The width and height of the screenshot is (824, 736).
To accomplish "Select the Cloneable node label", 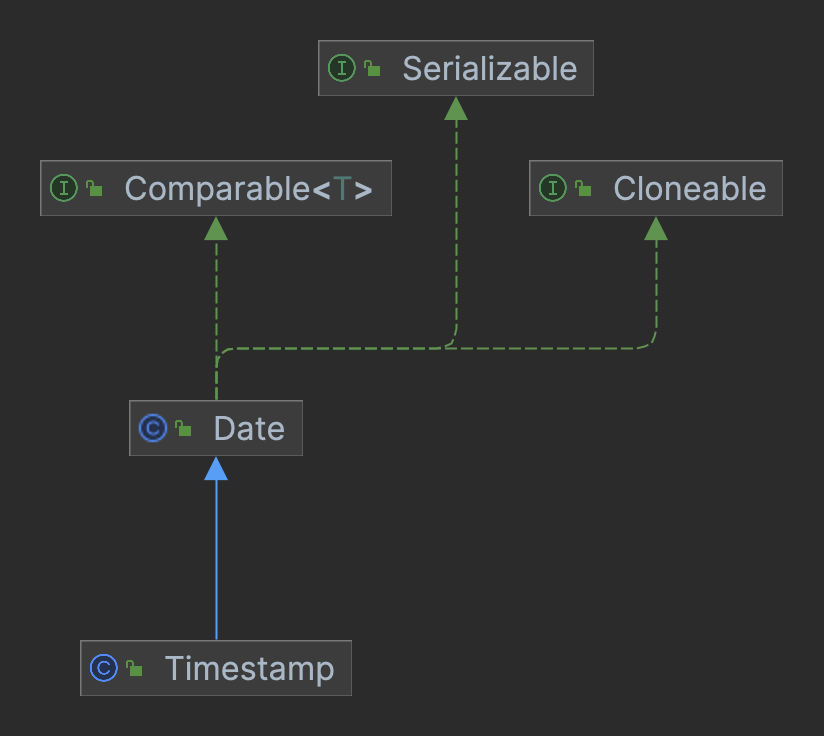I will 689,188.
